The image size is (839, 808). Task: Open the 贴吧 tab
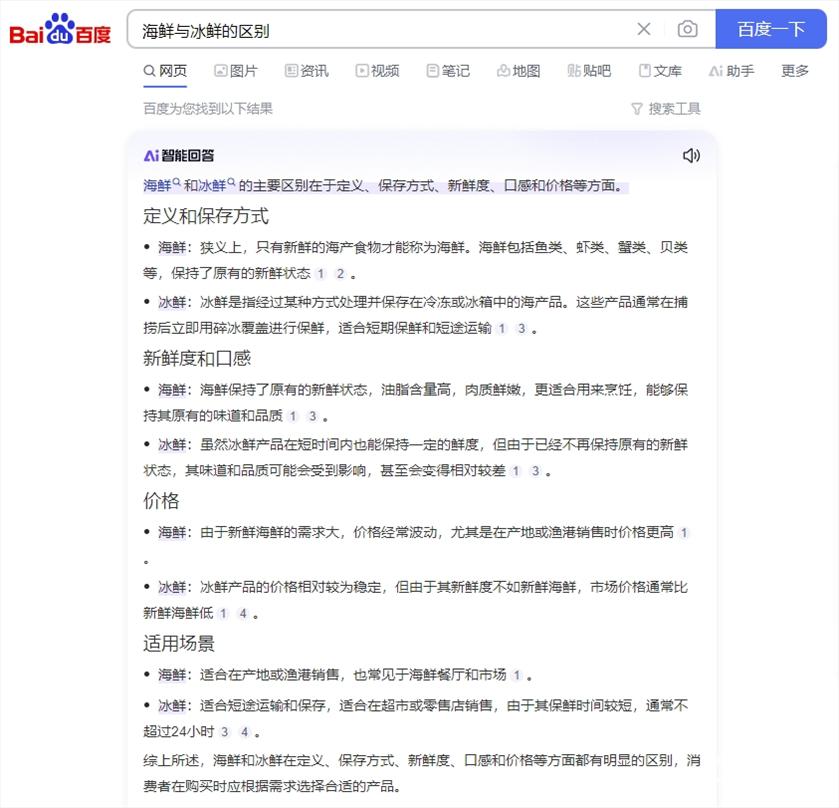coord(589,71)
